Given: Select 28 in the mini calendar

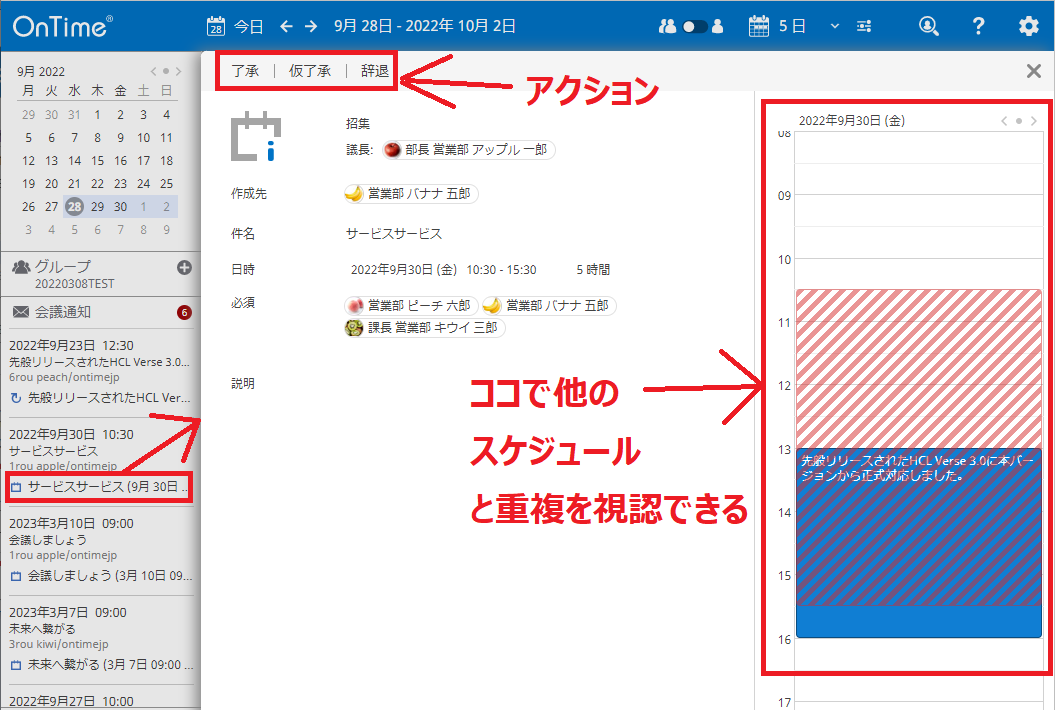Looking at the screenshot, I should (x=74, y=207).
